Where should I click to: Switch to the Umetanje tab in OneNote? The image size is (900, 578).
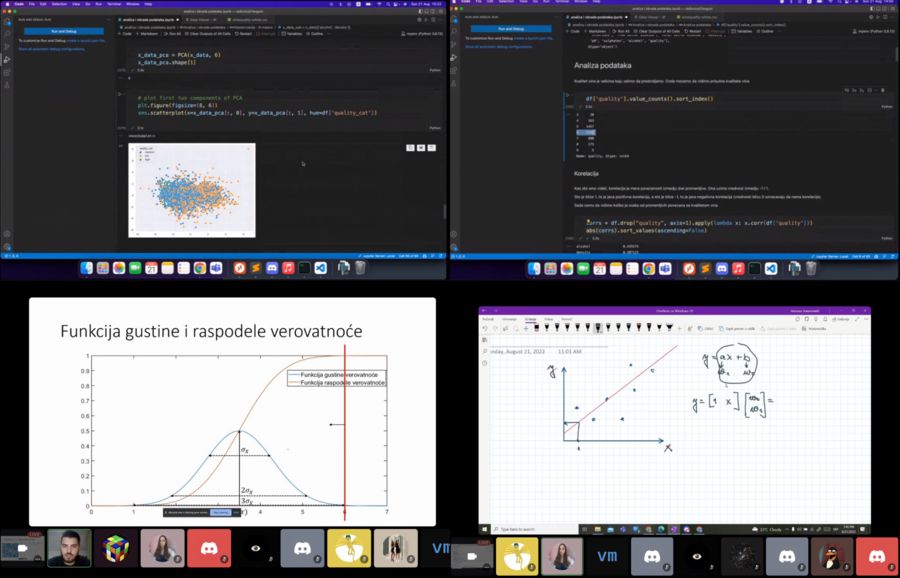509,318
